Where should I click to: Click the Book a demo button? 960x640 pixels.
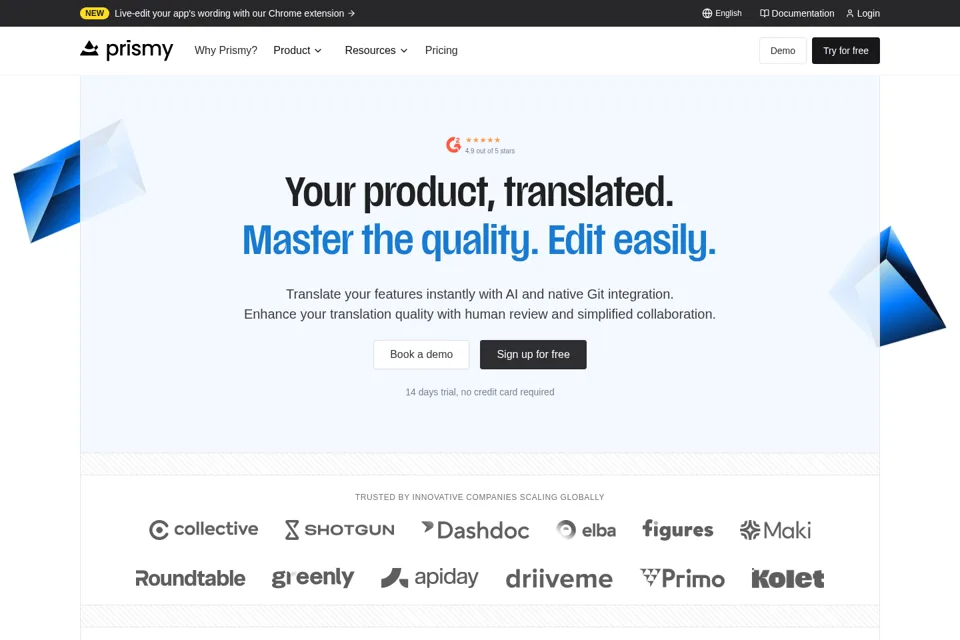point(421,355)
